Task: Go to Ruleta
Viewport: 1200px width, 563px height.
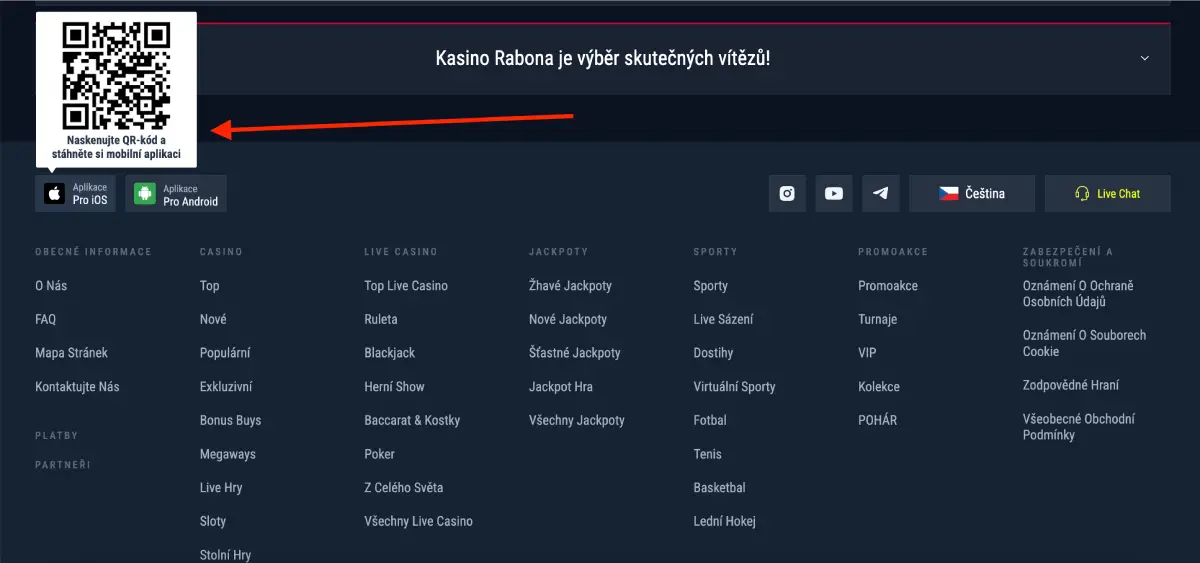Action: coord(381,320)
